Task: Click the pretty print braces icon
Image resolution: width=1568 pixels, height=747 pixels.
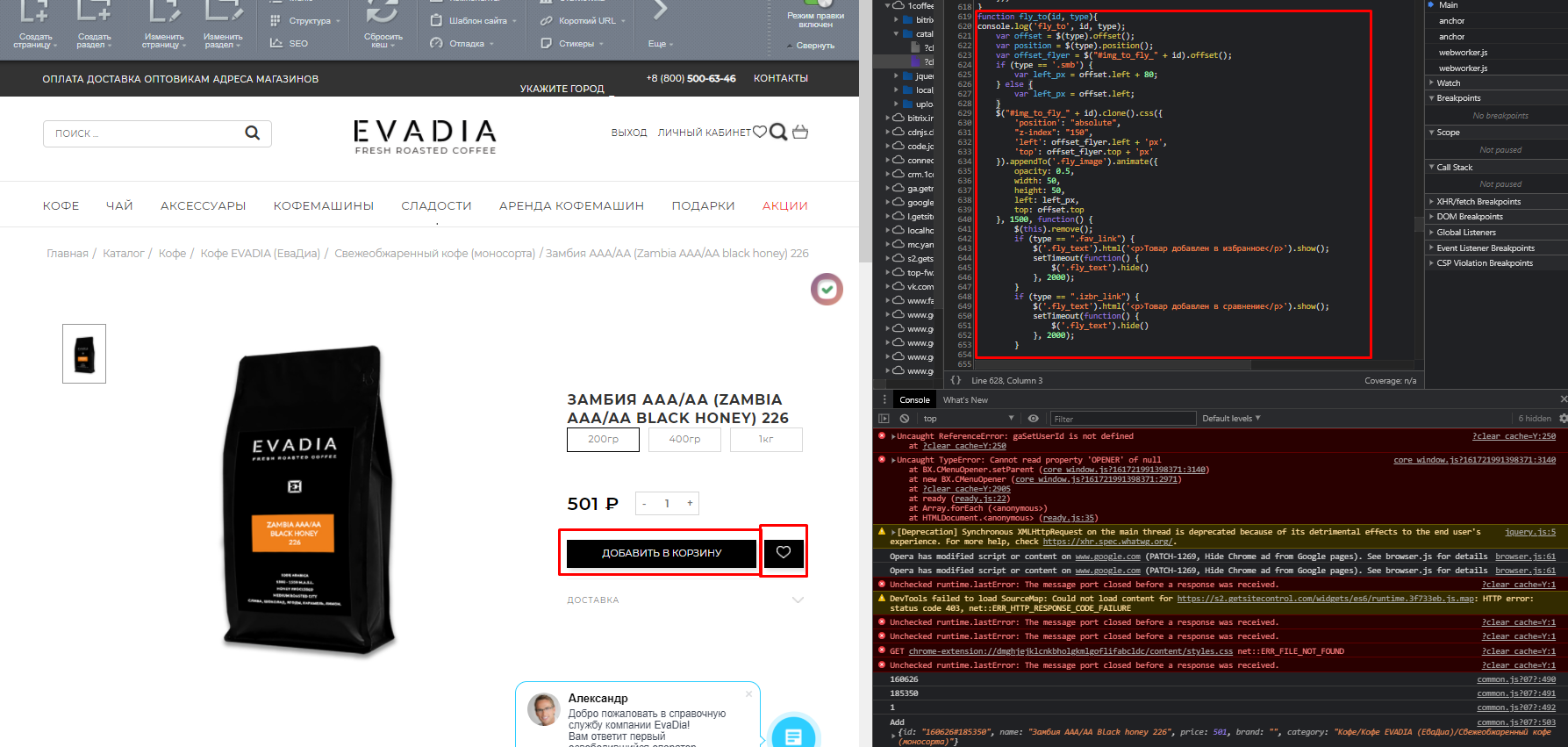Action: (x=956, y=380)
